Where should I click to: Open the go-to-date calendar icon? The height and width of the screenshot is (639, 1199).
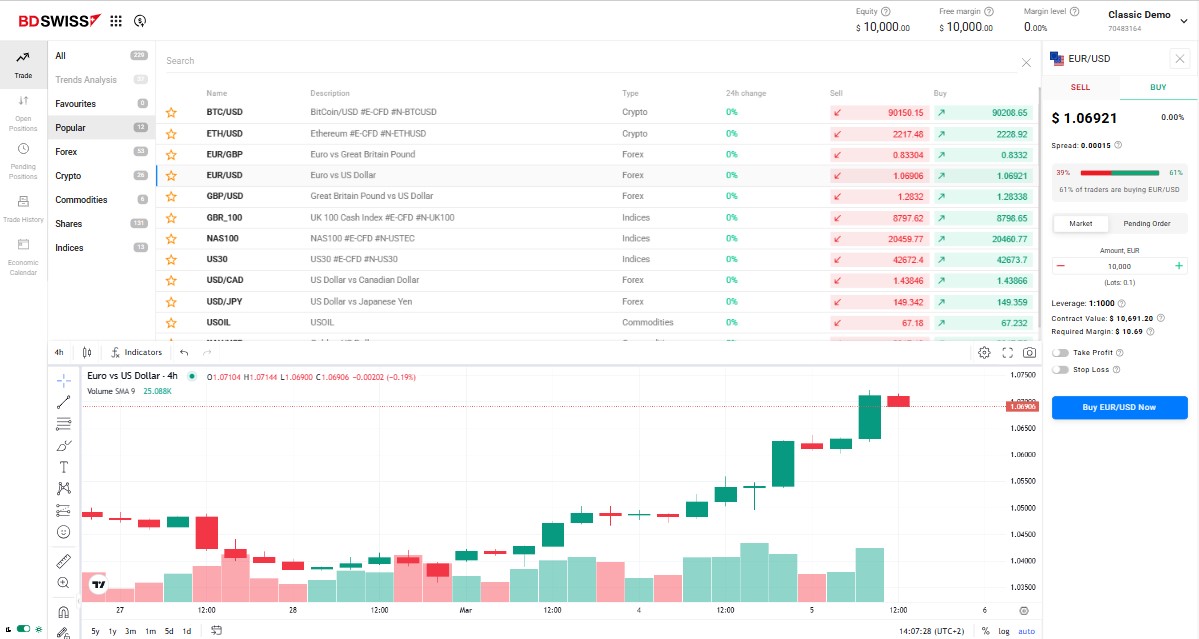(216, 631)
